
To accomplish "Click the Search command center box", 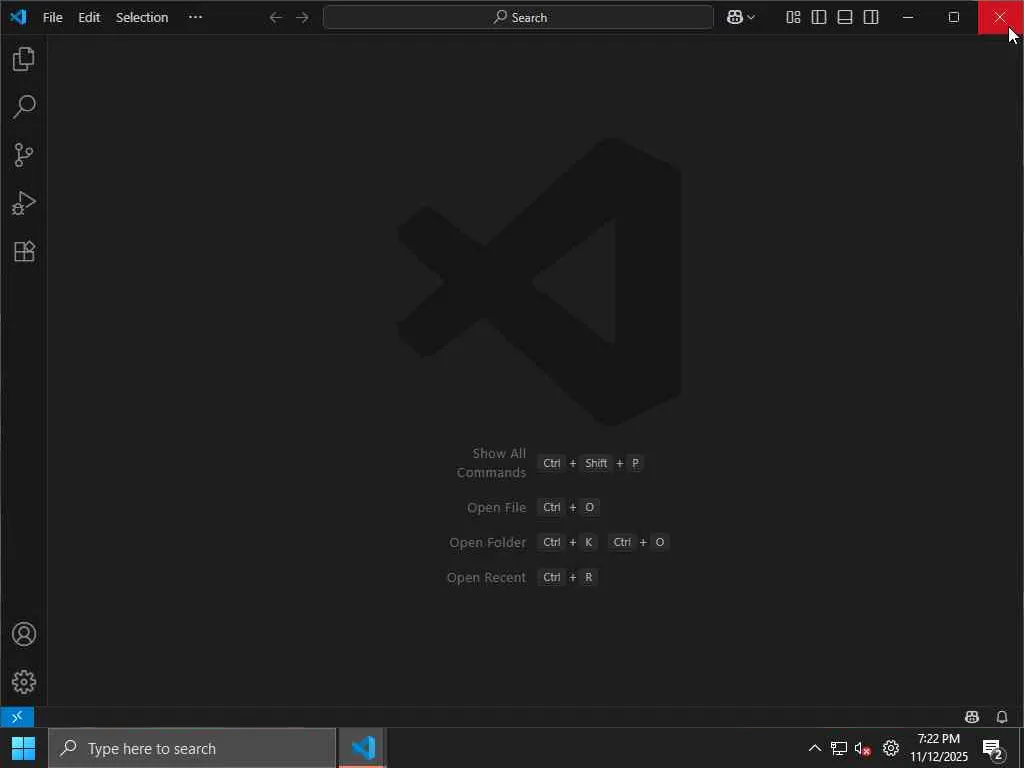I will click(519, 18).
